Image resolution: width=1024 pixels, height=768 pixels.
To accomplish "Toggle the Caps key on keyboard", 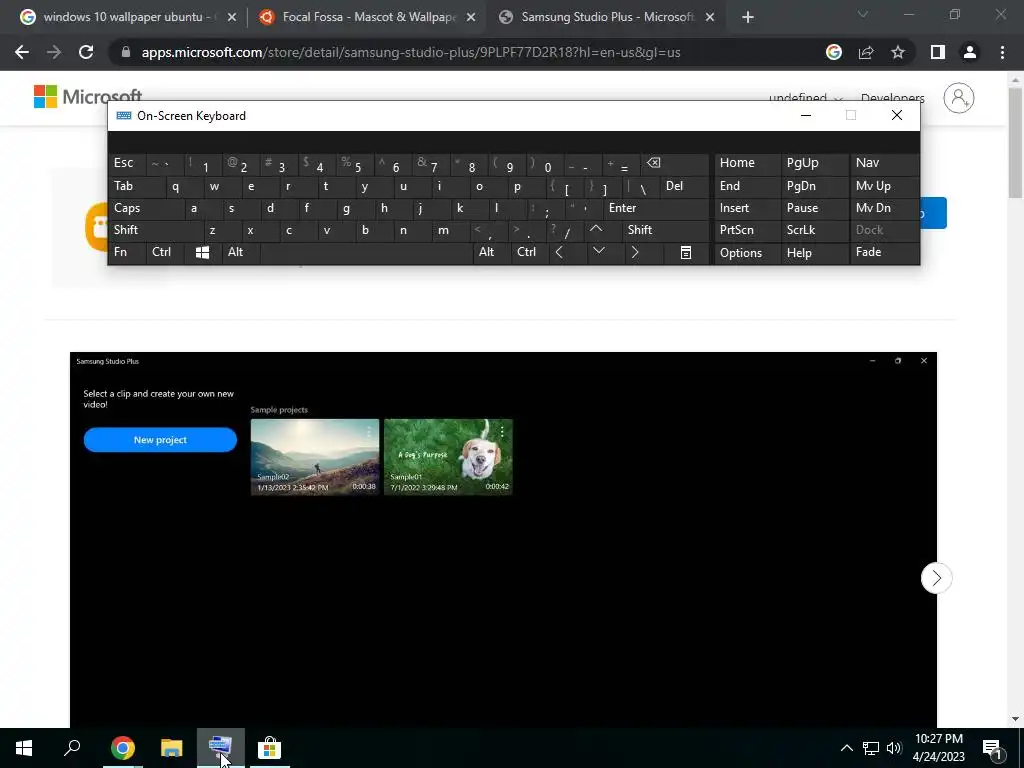I will [146, 208].
